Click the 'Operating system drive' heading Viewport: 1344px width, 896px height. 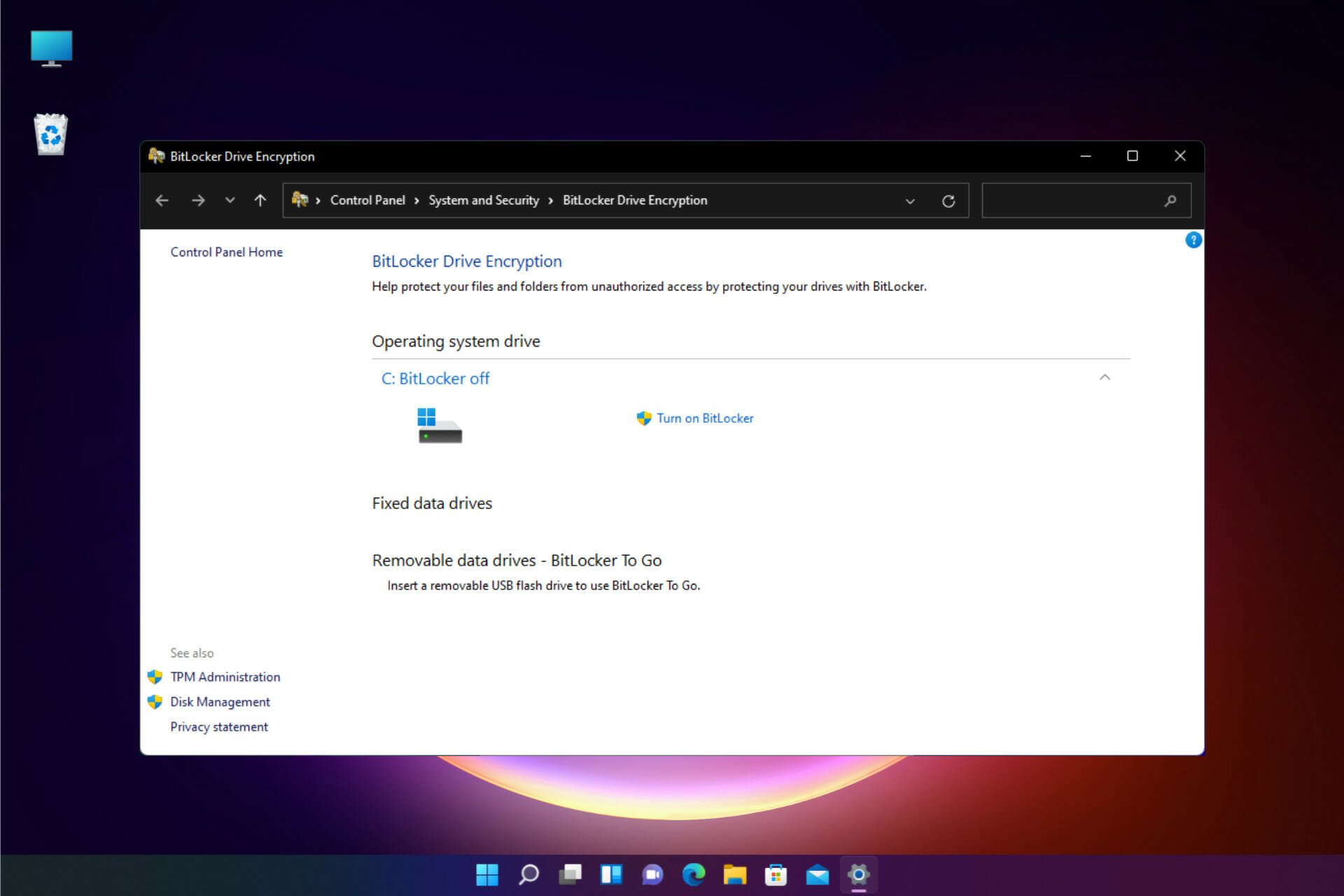point(456,342)
